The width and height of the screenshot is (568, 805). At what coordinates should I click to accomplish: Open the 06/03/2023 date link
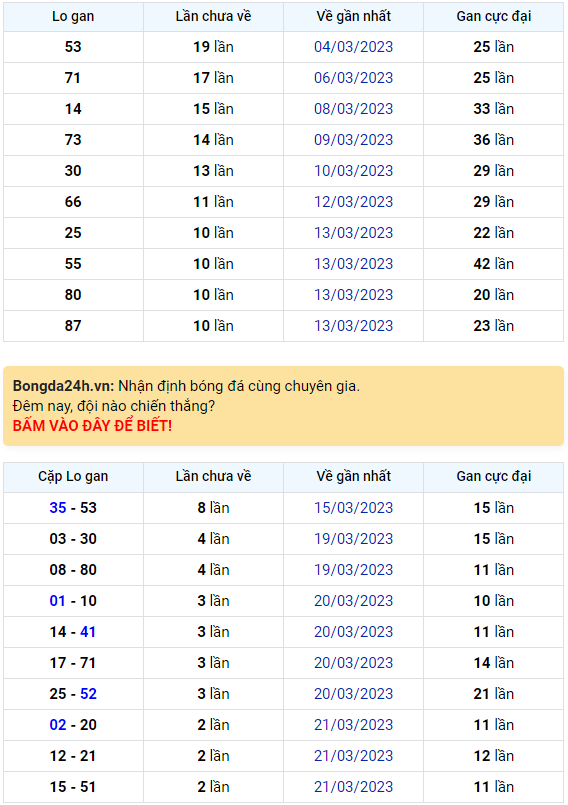[353, 78]
